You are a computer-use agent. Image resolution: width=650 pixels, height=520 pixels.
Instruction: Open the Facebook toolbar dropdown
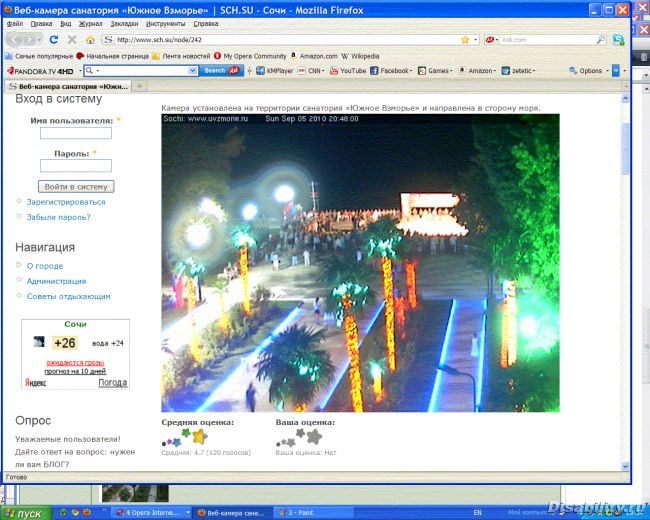pos(396,71)
